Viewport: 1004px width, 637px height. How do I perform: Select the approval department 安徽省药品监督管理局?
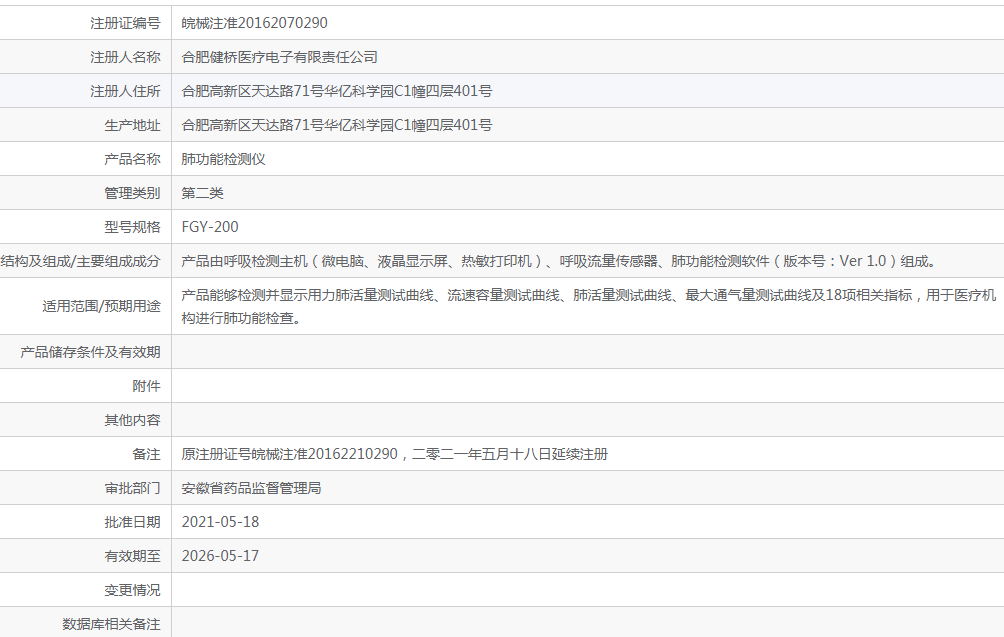(251, 488)
